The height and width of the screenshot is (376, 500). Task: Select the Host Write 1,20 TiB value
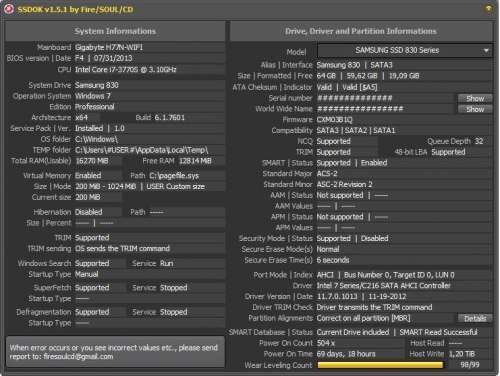point(462,354)
